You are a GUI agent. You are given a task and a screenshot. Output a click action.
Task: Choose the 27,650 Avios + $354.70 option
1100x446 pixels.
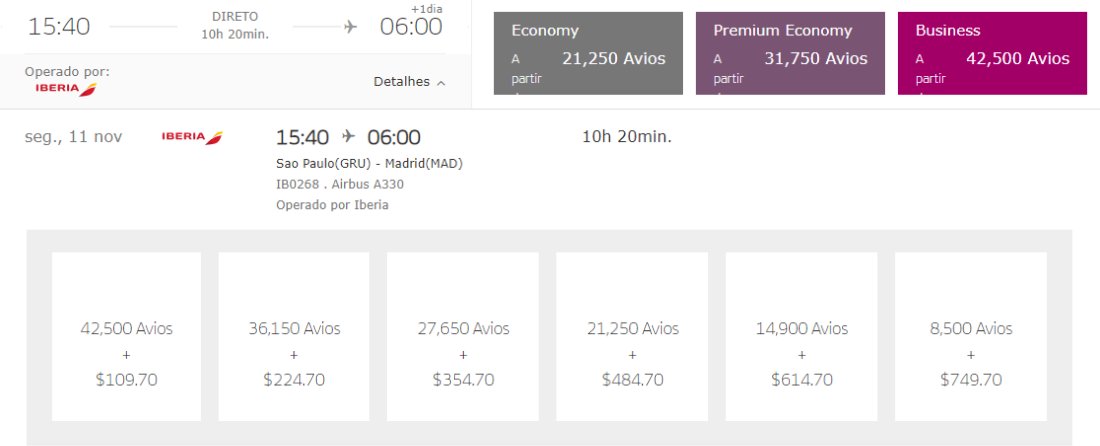tap(463, 336)
